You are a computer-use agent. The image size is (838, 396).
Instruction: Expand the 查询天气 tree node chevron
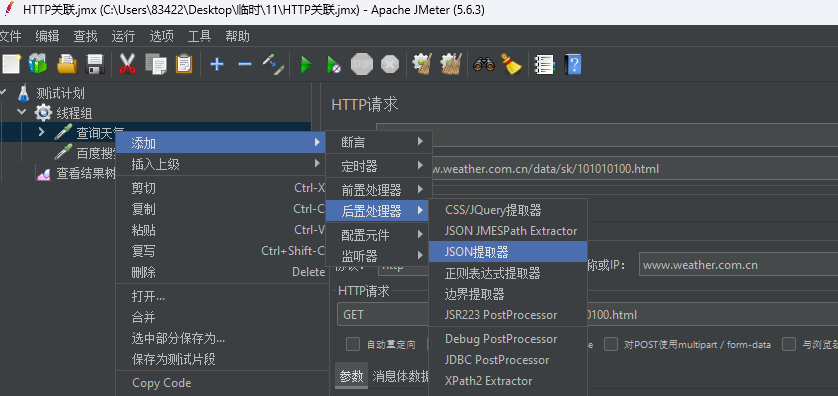pos(42,131)
